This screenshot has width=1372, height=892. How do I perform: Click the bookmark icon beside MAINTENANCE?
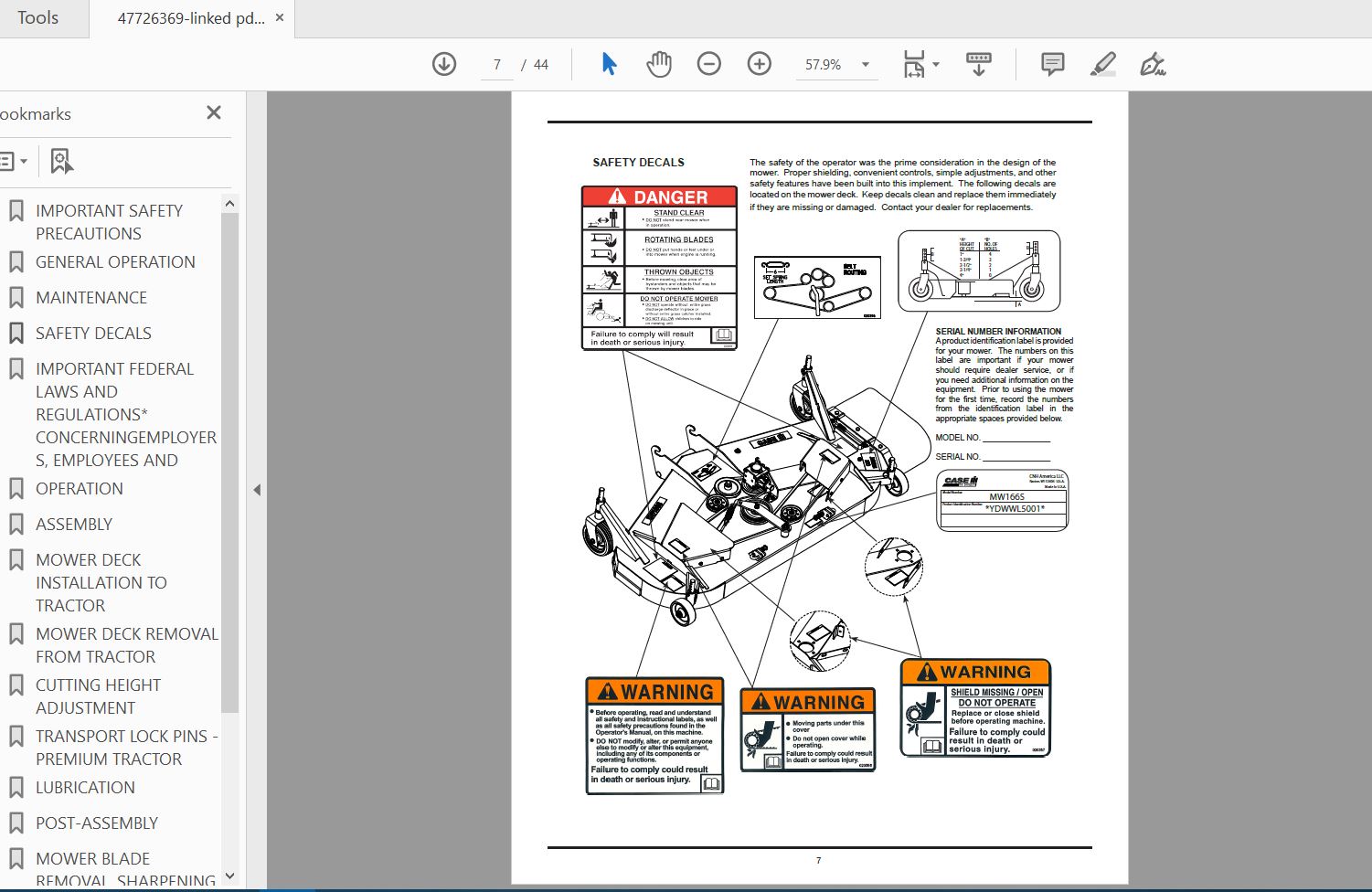point(16,298)
